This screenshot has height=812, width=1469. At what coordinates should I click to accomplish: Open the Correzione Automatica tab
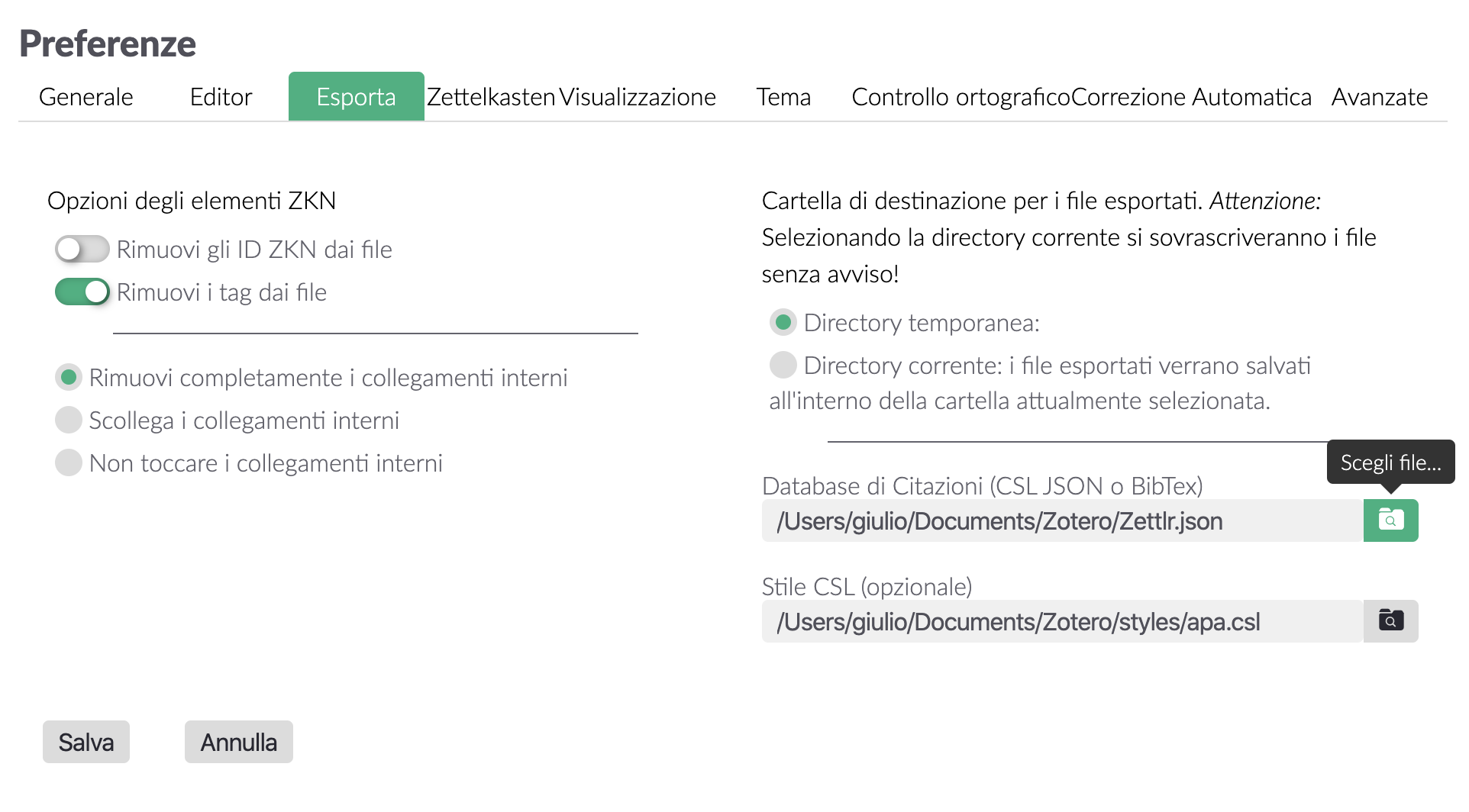click(x=1191, y=97)
